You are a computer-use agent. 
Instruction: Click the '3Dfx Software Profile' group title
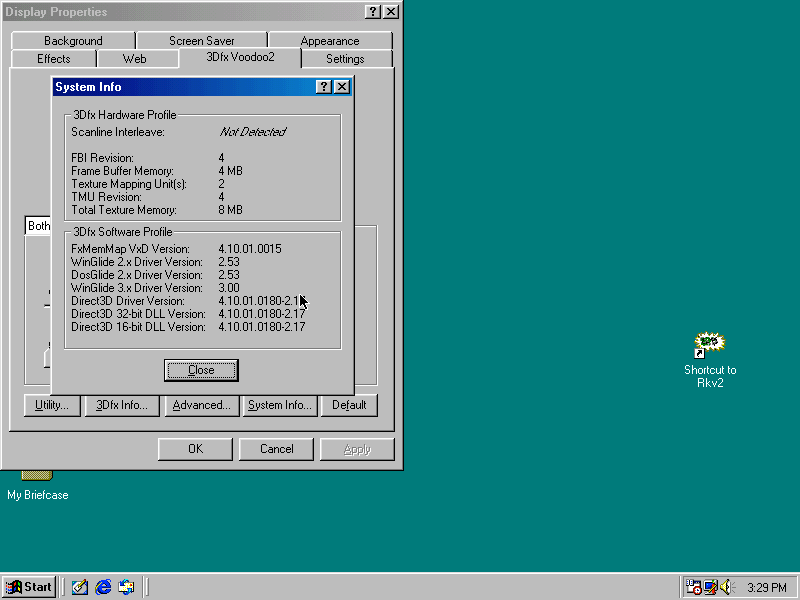click(123, 232)
